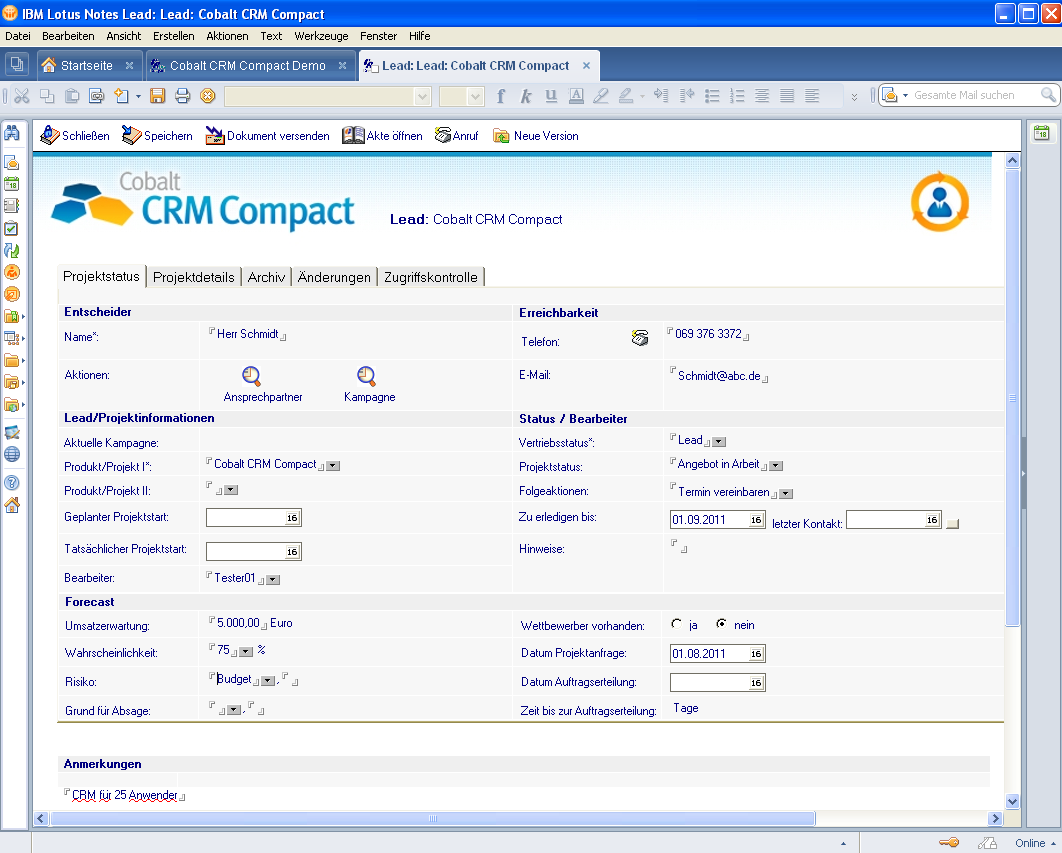The width and height of the screenshot is (1062, 853).
Task: Select 'nein' for Wettbewerber vorhanden
Action: click(722, 624)
